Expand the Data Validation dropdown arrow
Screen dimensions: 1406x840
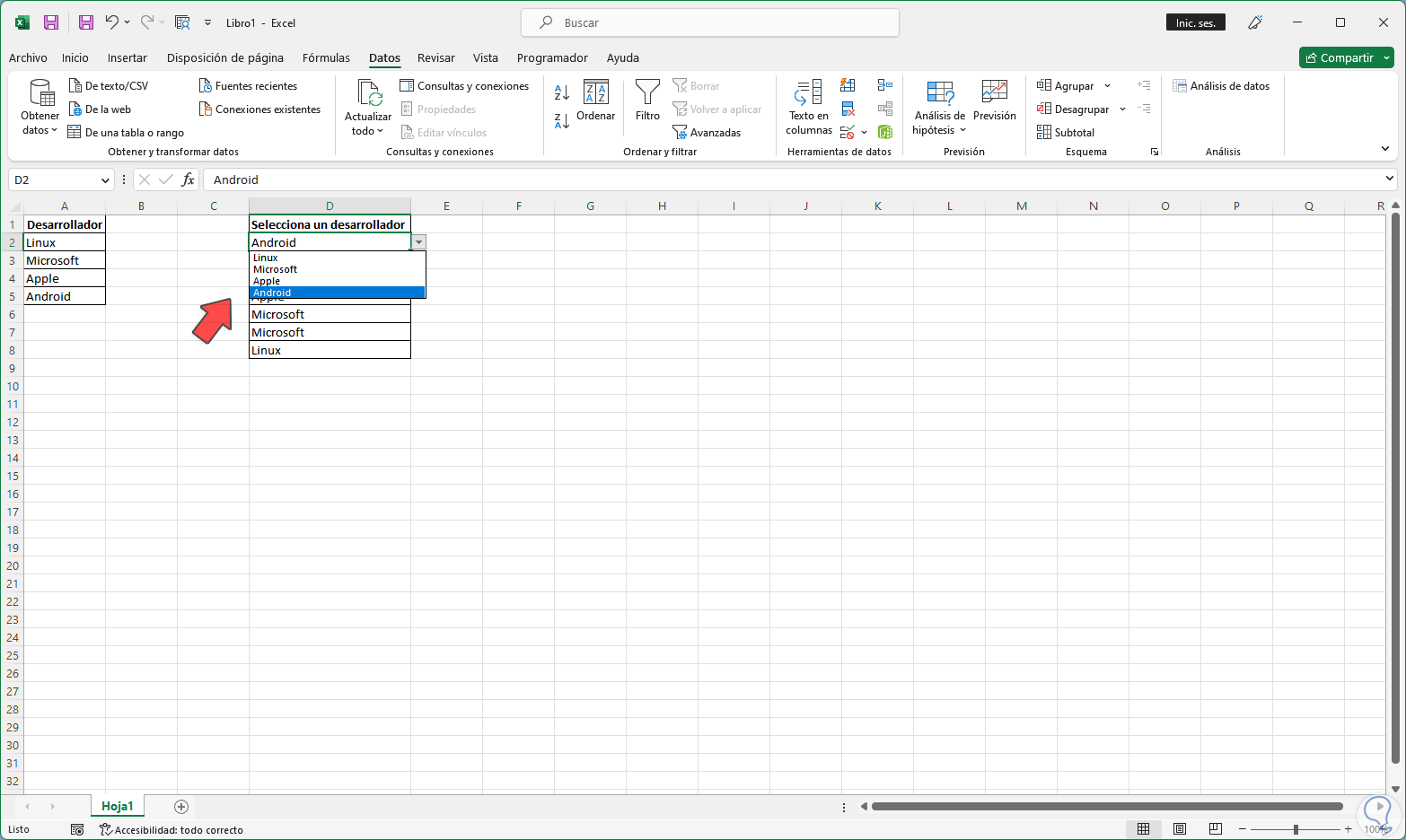coord(865,133)
